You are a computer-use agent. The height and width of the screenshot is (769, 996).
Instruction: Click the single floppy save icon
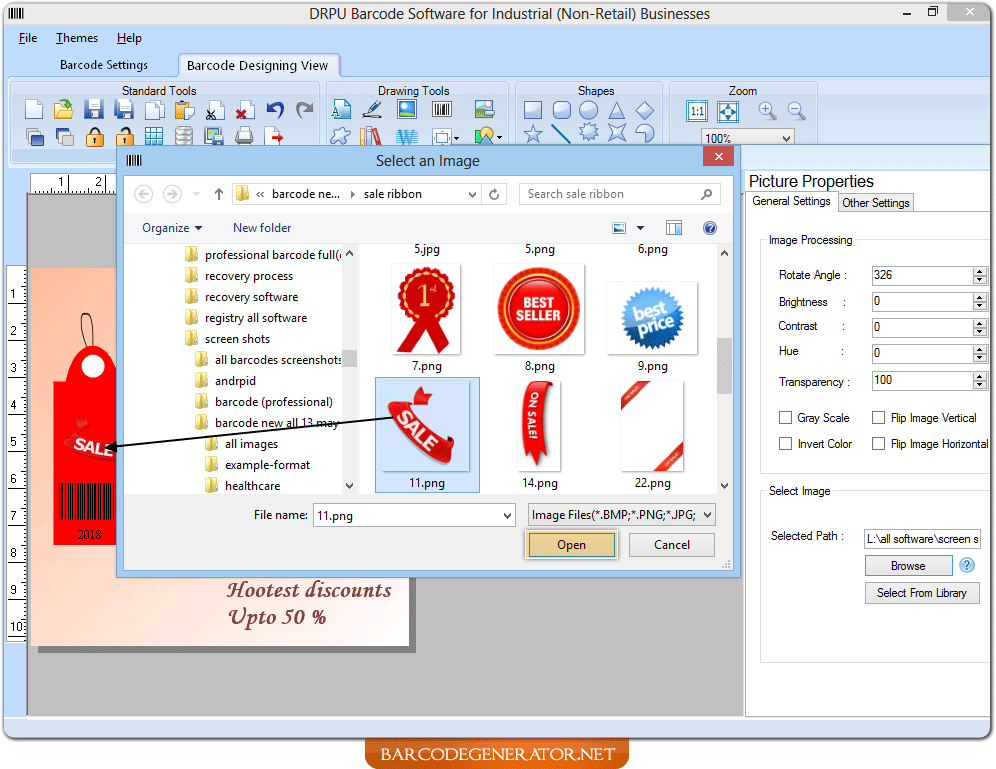(x=93, y=110)
